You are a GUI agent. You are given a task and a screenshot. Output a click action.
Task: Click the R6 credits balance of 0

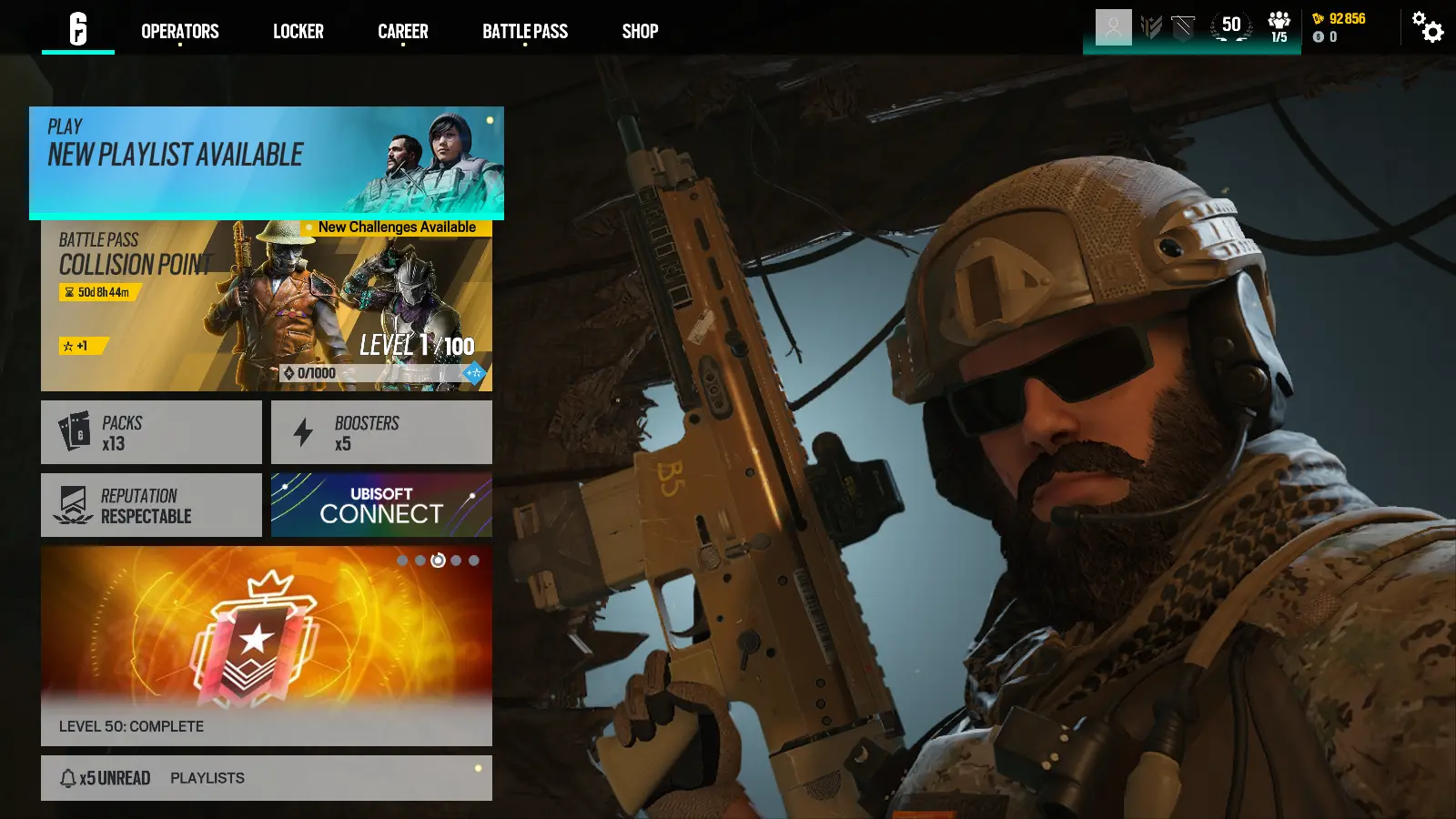point(1333,37)
